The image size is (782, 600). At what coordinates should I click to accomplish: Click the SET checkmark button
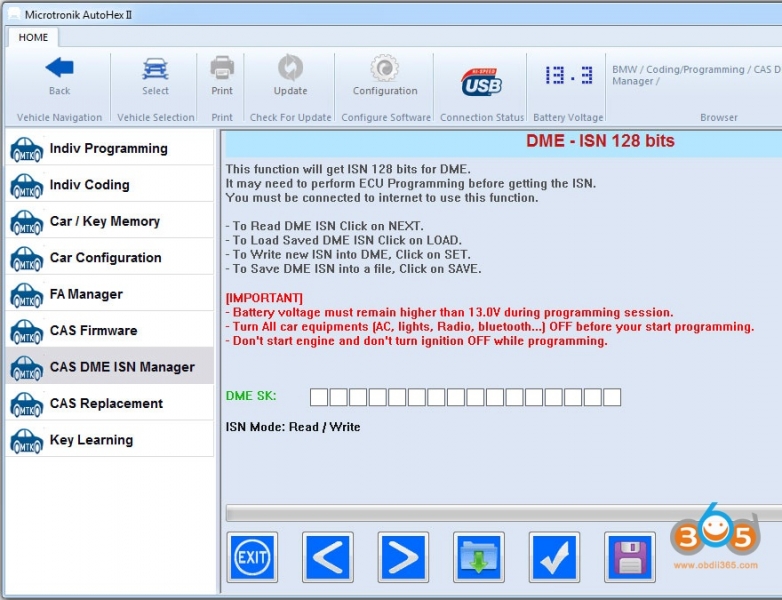(x=554, y=557)
